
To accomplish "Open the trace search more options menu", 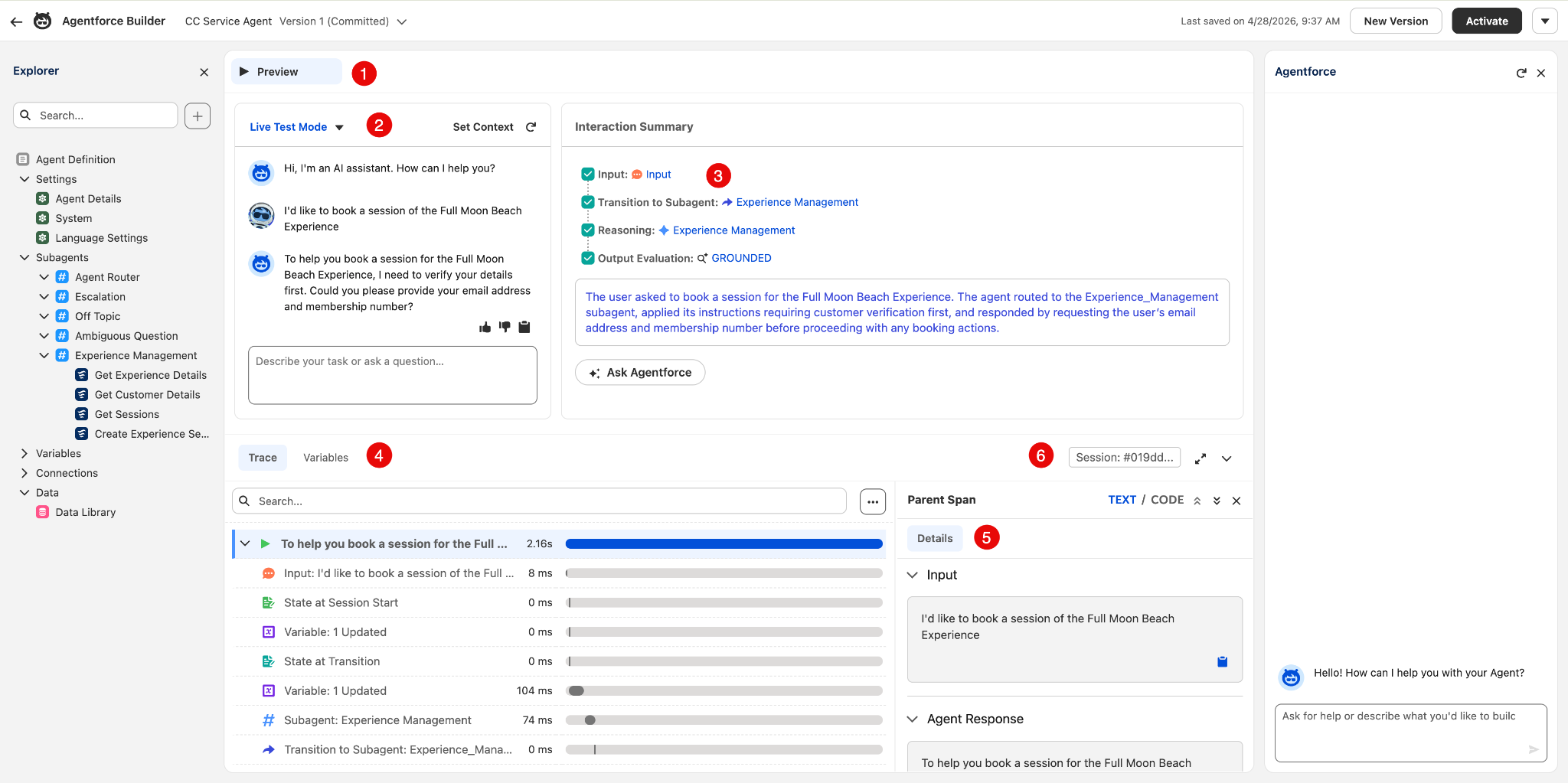I will [x=873, y=502].
